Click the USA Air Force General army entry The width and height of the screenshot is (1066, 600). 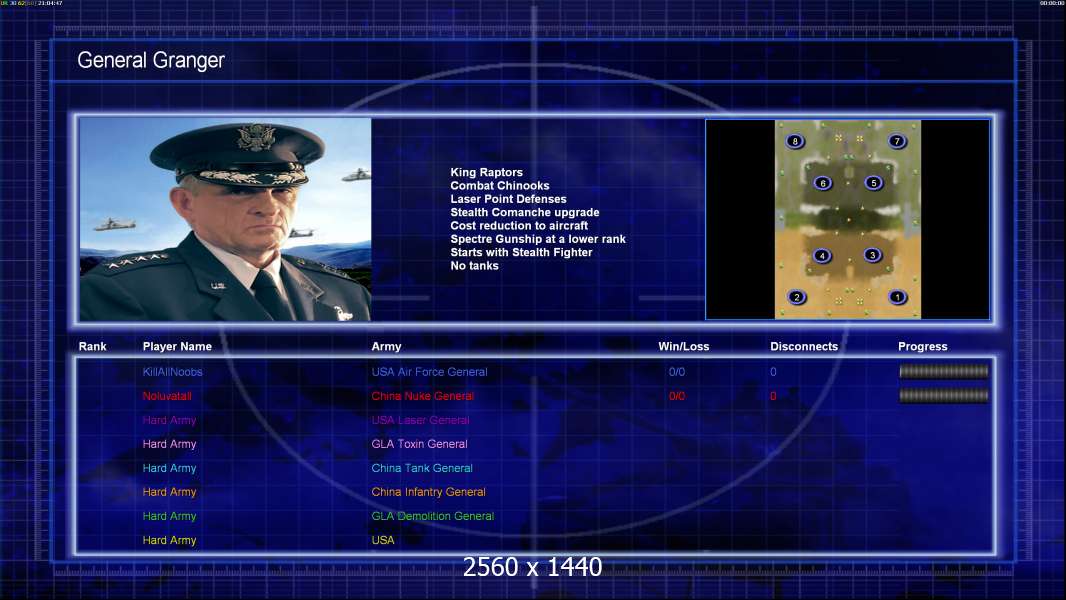pyautogui.click(x=429, y=372)
